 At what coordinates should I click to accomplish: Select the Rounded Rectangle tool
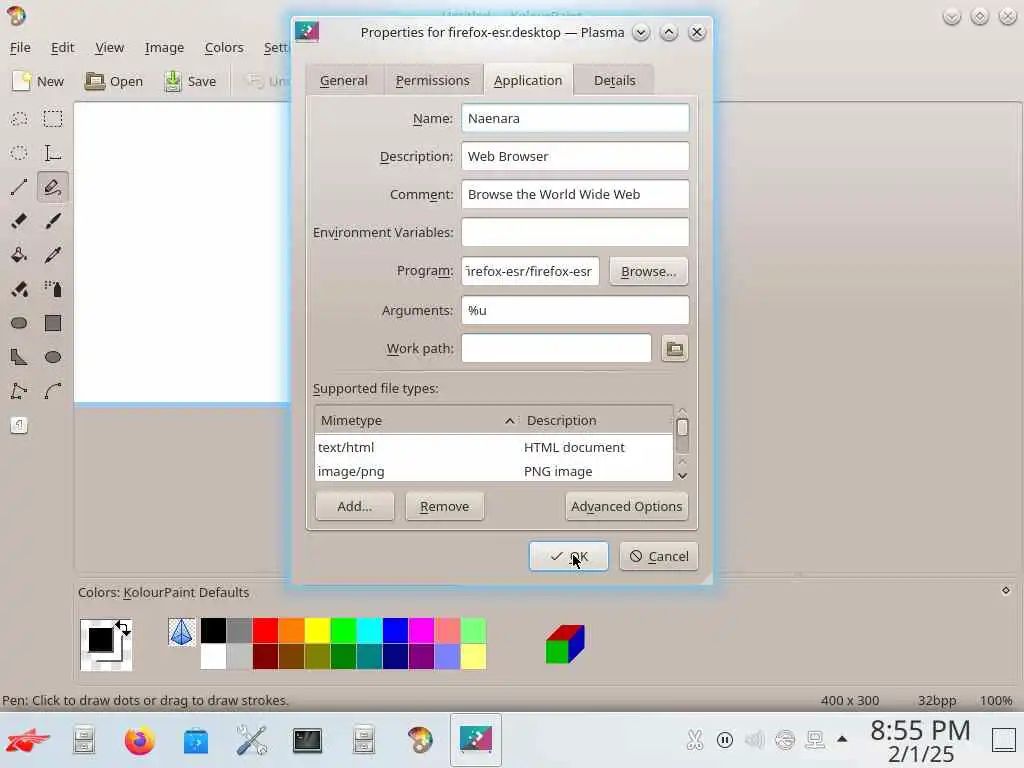(19, 323)
